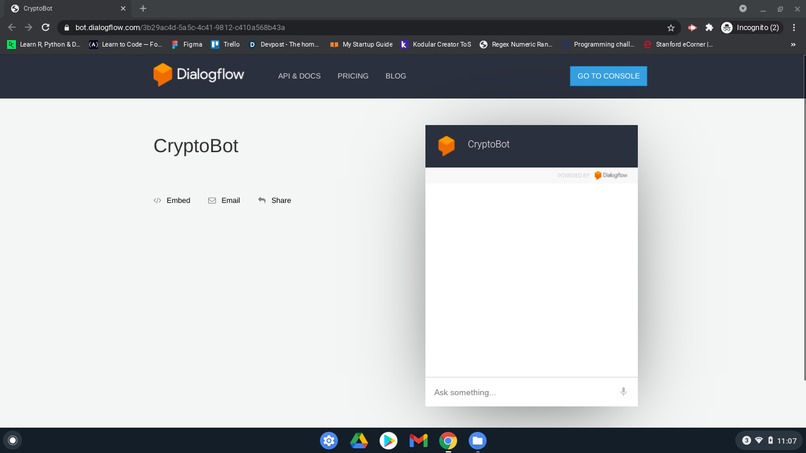The image size is (806, 453).
Task: Open the launcher circle button
Action: coord(13,441)
